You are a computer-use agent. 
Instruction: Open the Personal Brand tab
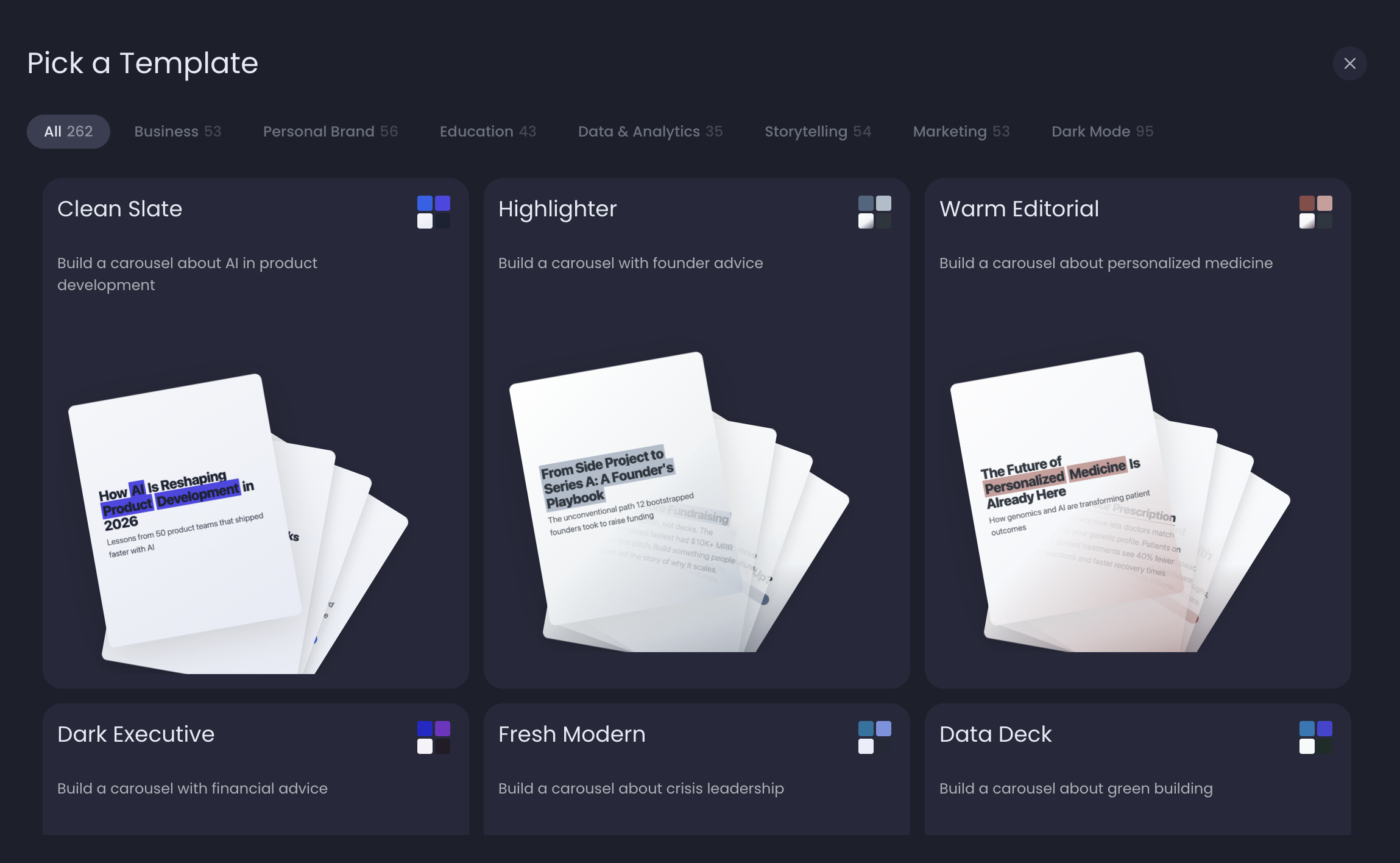pyautogui.click(x=330, y=132)
